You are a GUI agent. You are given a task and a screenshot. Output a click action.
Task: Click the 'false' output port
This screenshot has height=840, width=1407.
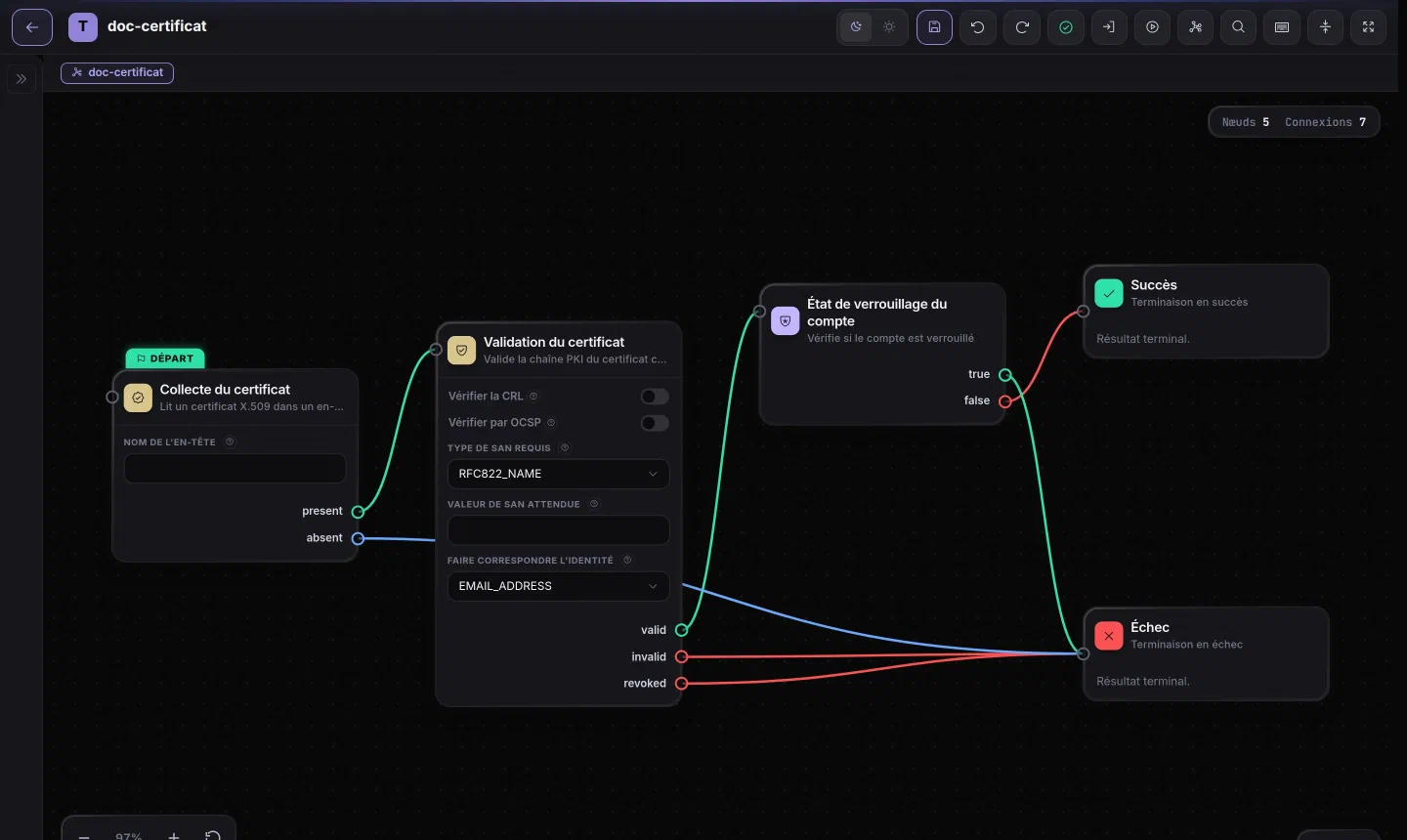coord(1005,401)
